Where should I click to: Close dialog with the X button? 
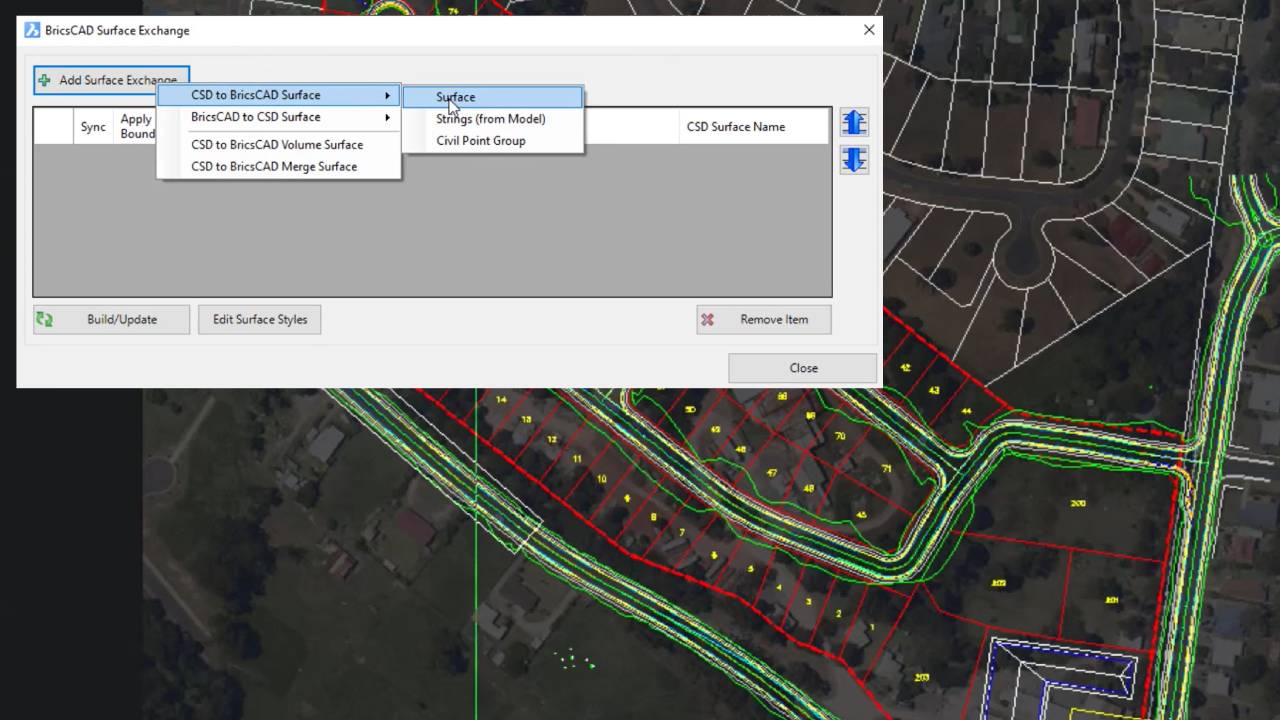869,30
